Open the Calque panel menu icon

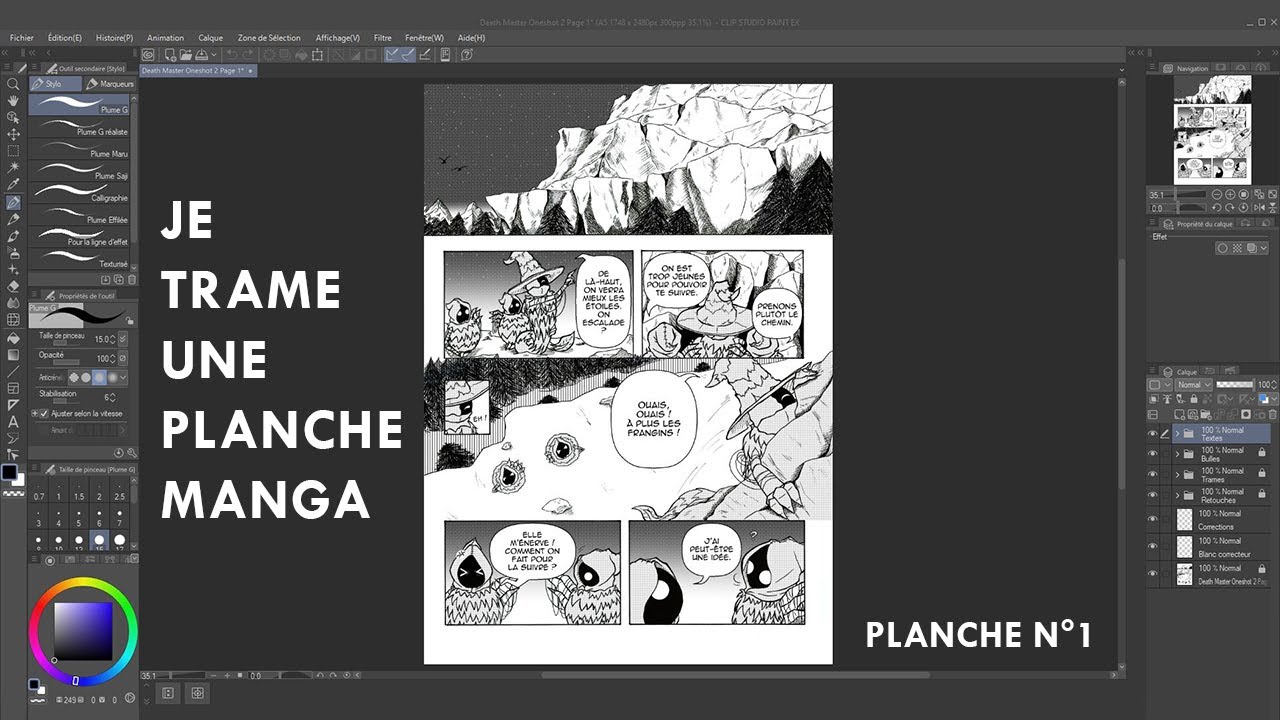click(x=1153, y=372)
